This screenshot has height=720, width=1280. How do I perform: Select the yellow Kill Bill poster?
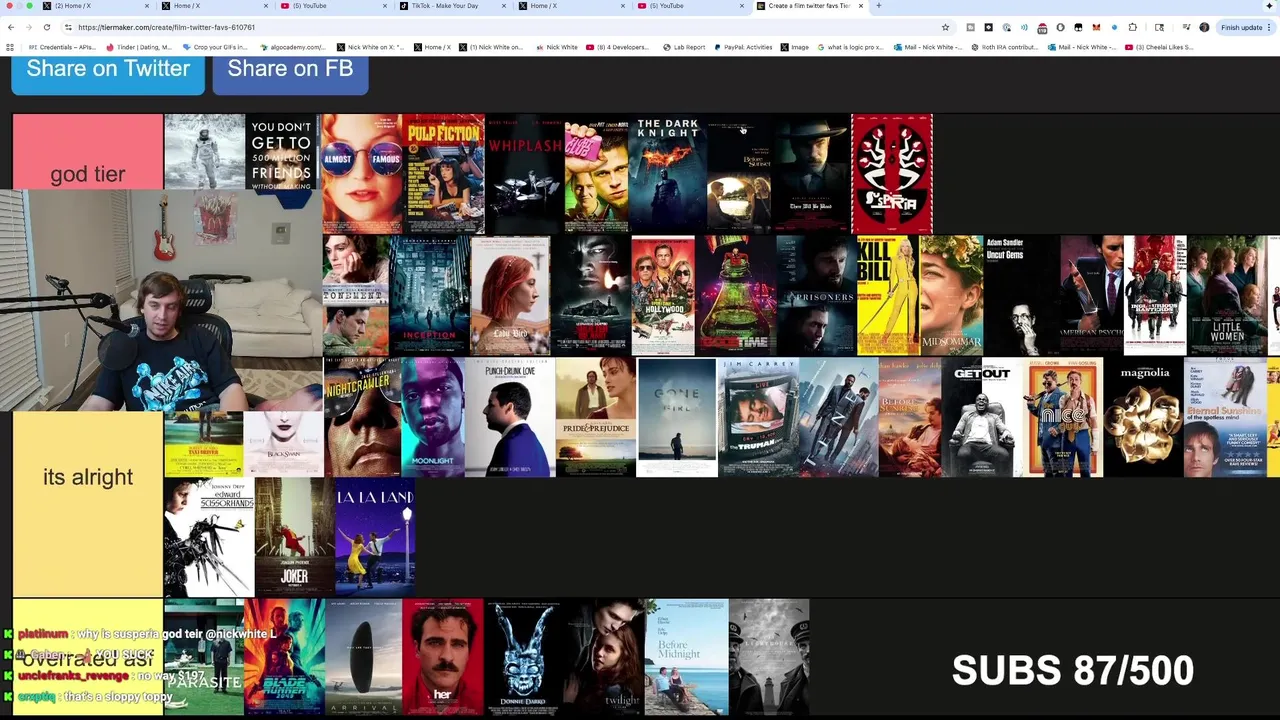[888, 296]
